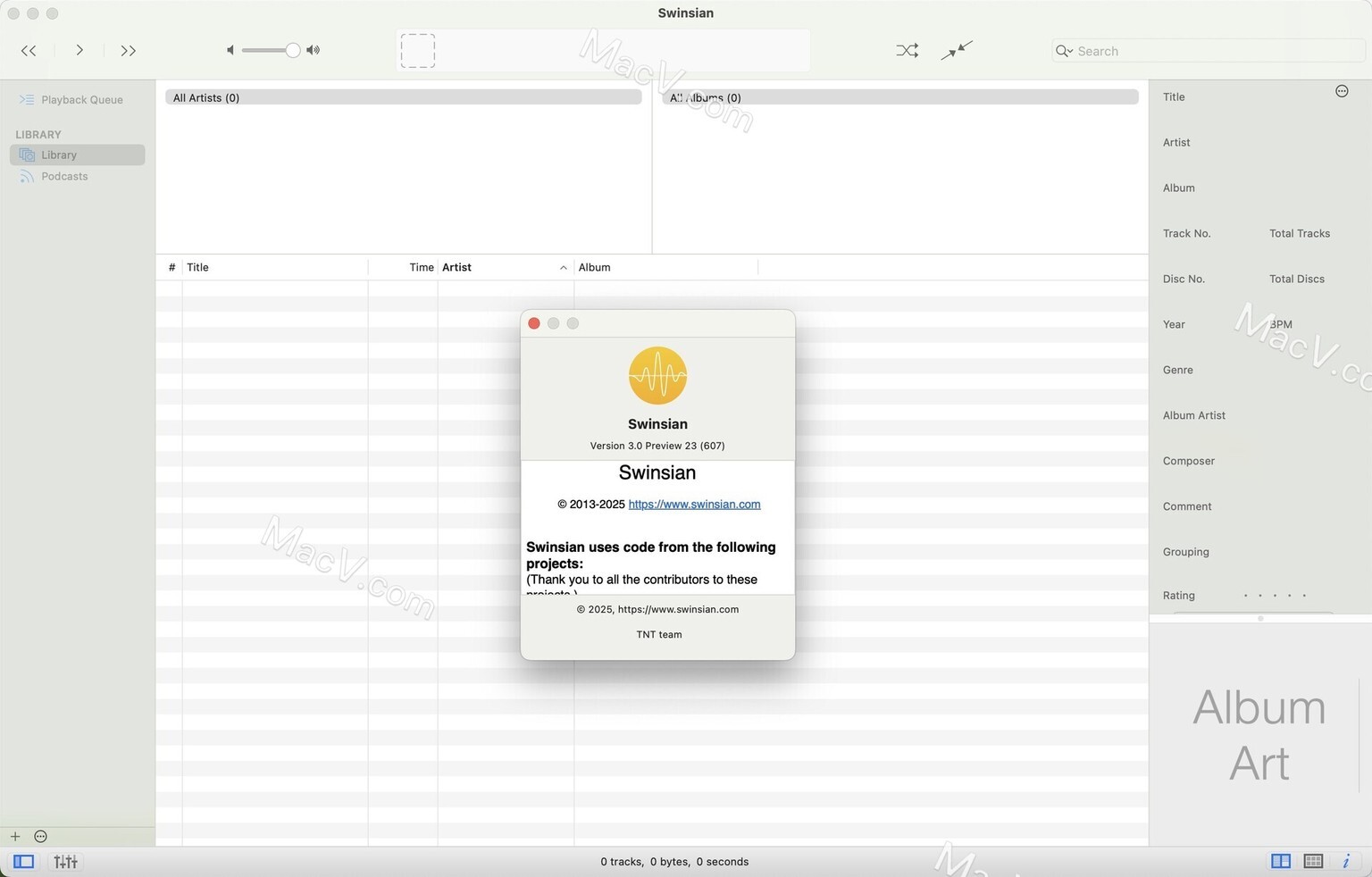Toggle the column browser view icon

click(x=1281, y=862)
